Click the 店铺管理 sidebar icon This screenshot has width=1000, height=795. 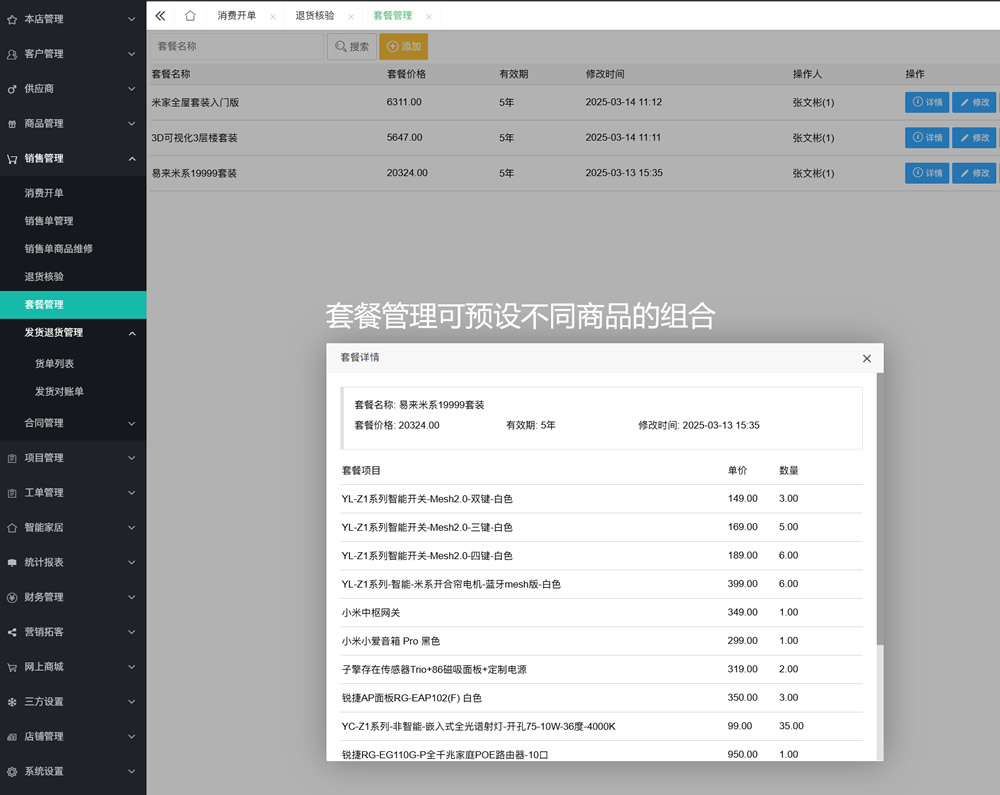(12, 736)
